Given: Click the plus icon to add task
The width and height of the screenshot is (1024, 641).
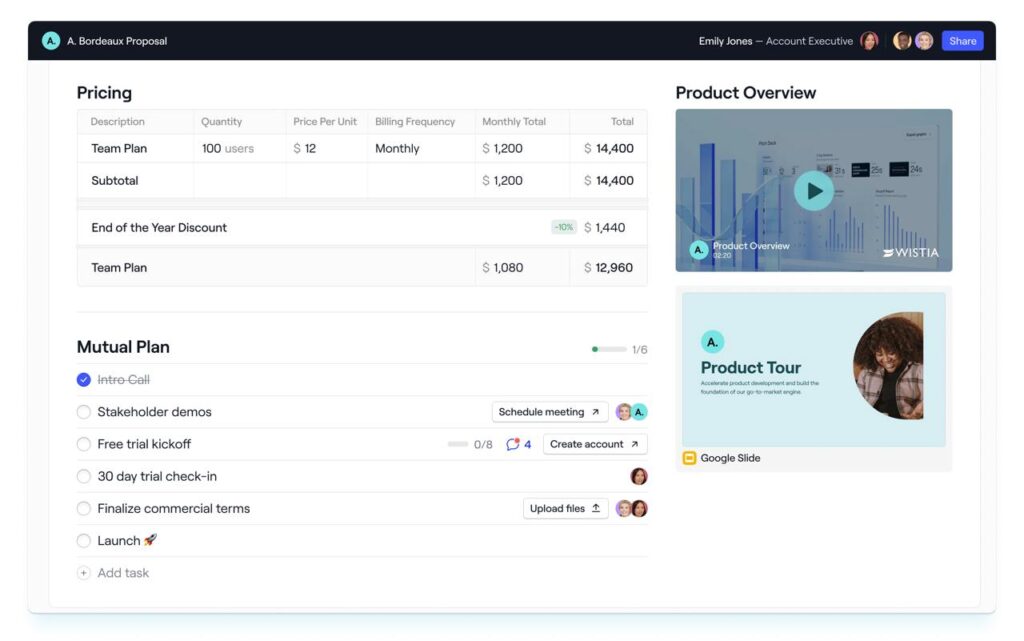Looking at the screenshot, I should tap(84, 573).
